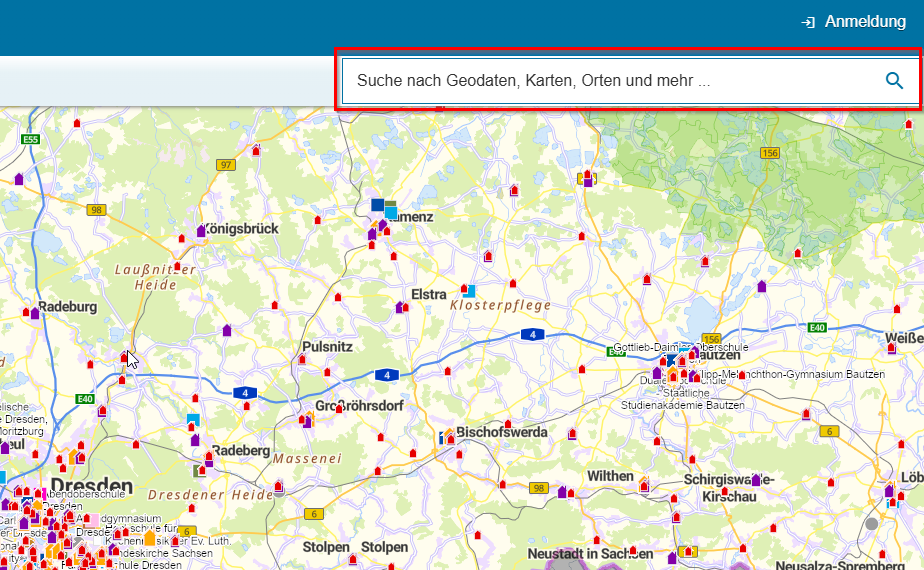The image size is (924, 570).
Task: Click the Neustadt in Sachsen label
Action: [590, 554]
